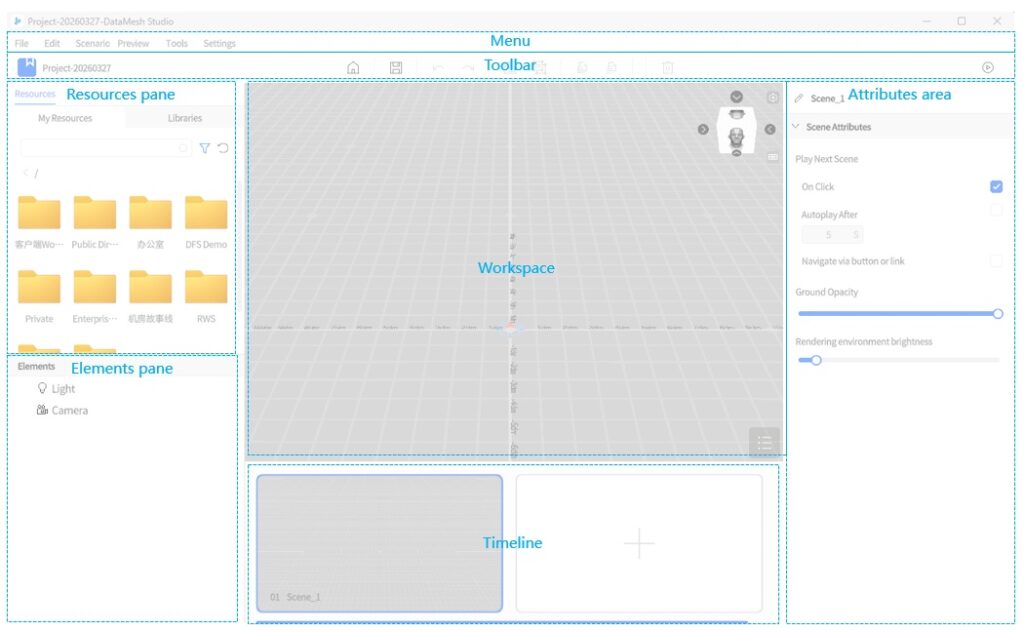Image resolution: width=1024 pixels, height=632 pixels.
Task: Click the back arrow in resources breadcrumb
Action: click(24, 172)
